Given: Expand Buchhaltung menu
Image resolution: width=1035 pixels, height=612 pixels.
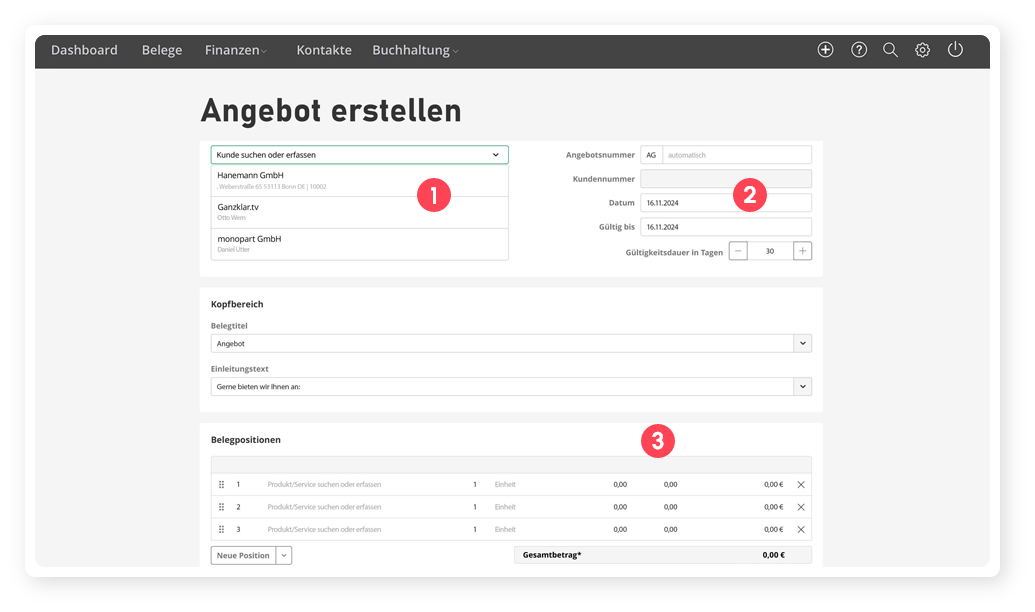Looking at the screenshot, I should point(415,50).
